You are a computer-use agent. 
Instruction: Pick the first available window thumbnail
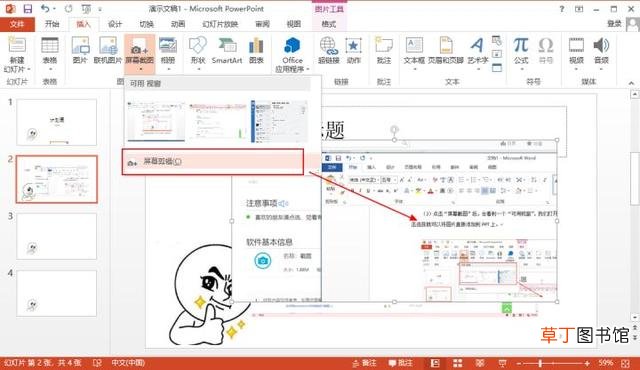pyautogui.click(x=156, y=122)
